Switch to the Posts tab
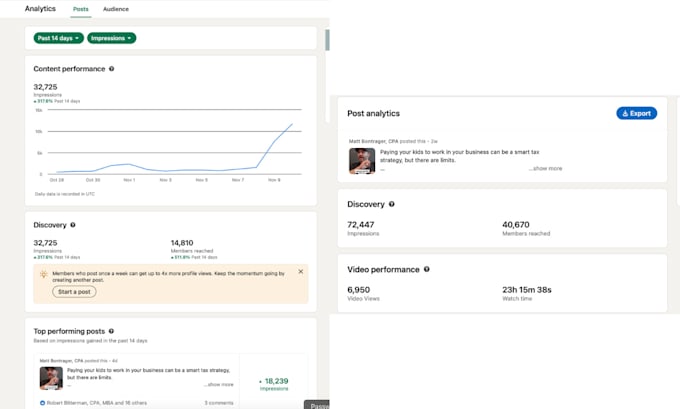 coord(81,9)
